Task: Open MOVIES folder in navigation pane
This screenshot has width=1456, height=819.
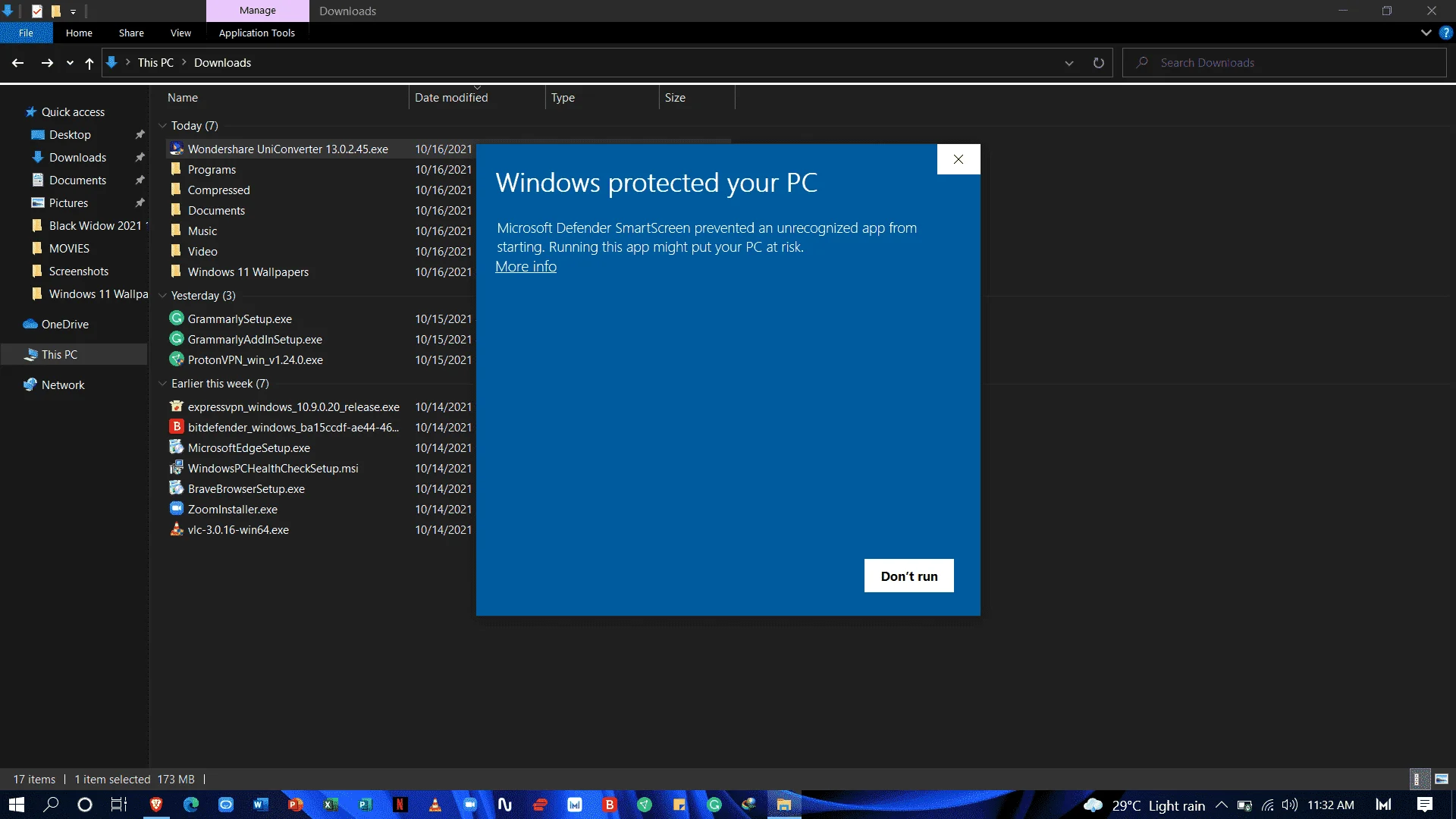Action: click(69, 249)
